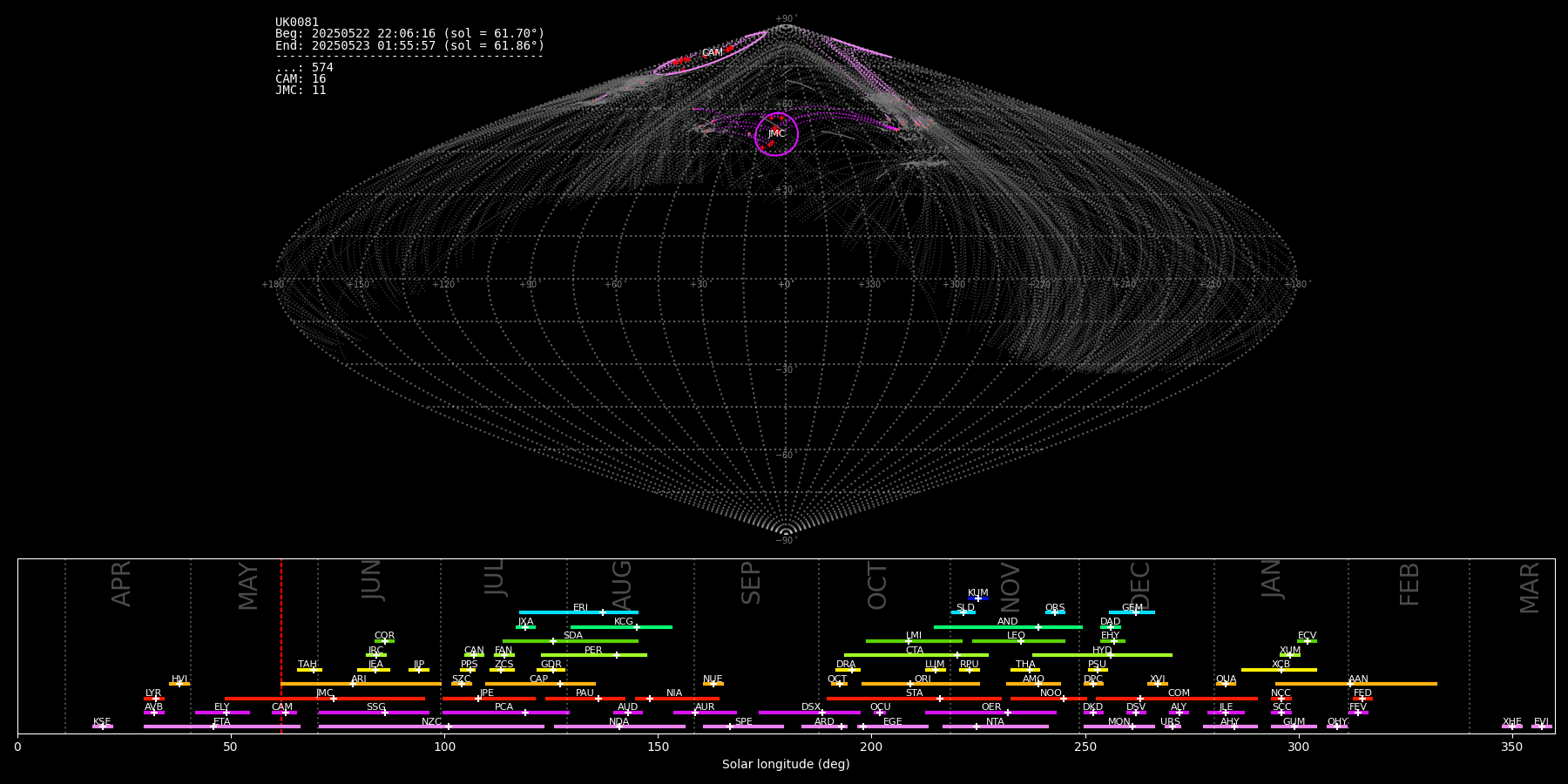Click the AUG month label

621,585
